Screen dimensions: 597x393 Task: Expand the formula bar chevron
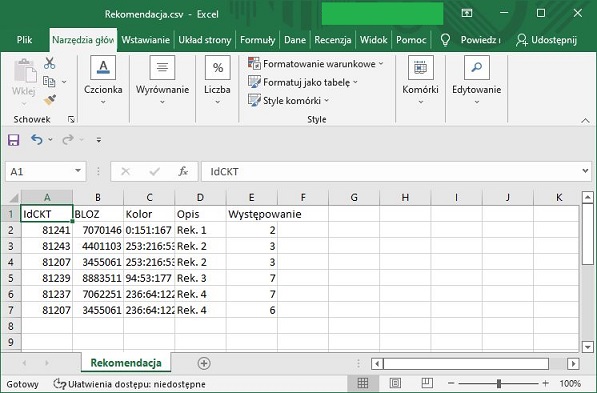point(586,171)
